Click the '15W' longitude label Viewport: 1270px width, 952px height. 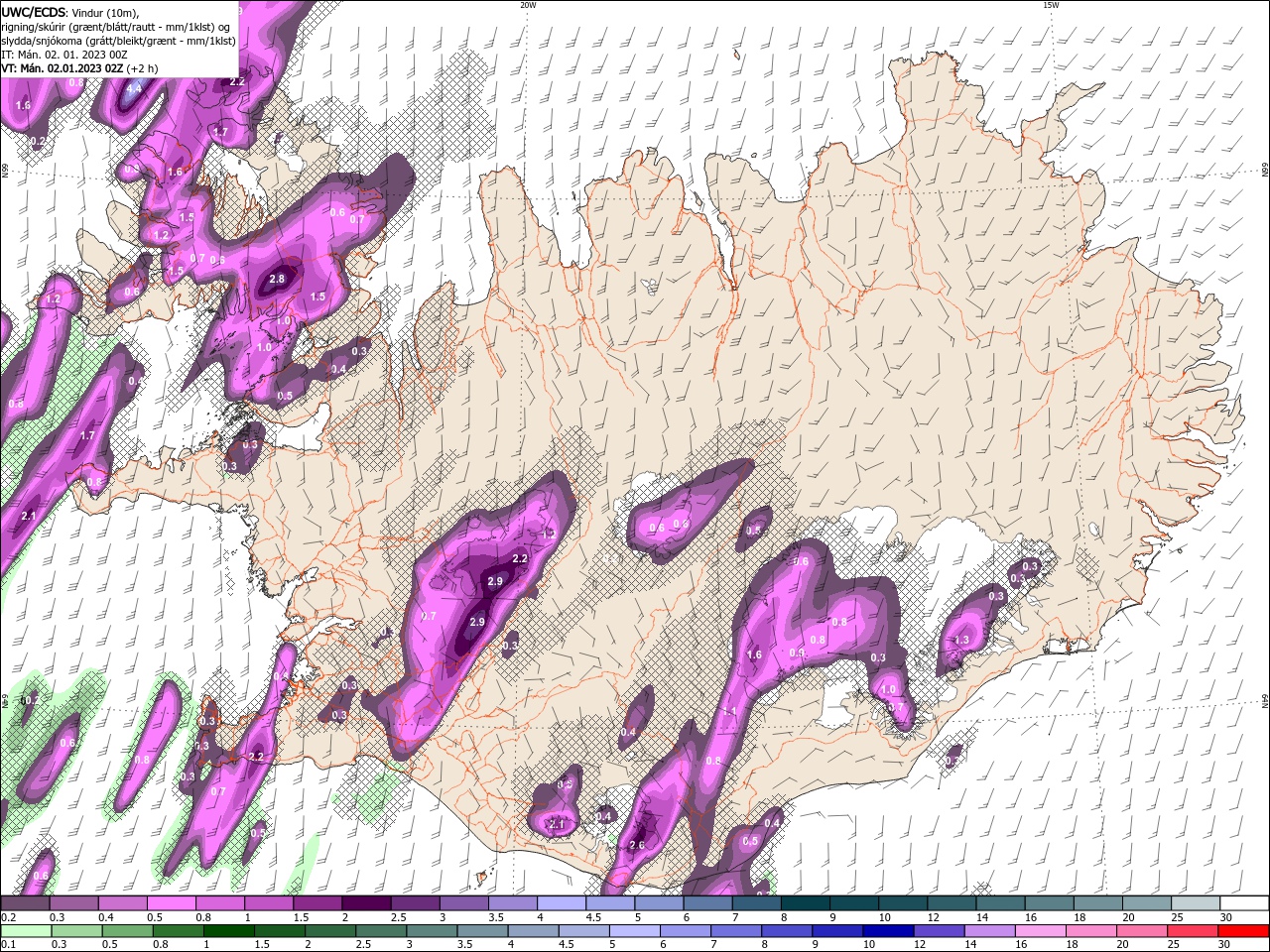point(1051,5)
